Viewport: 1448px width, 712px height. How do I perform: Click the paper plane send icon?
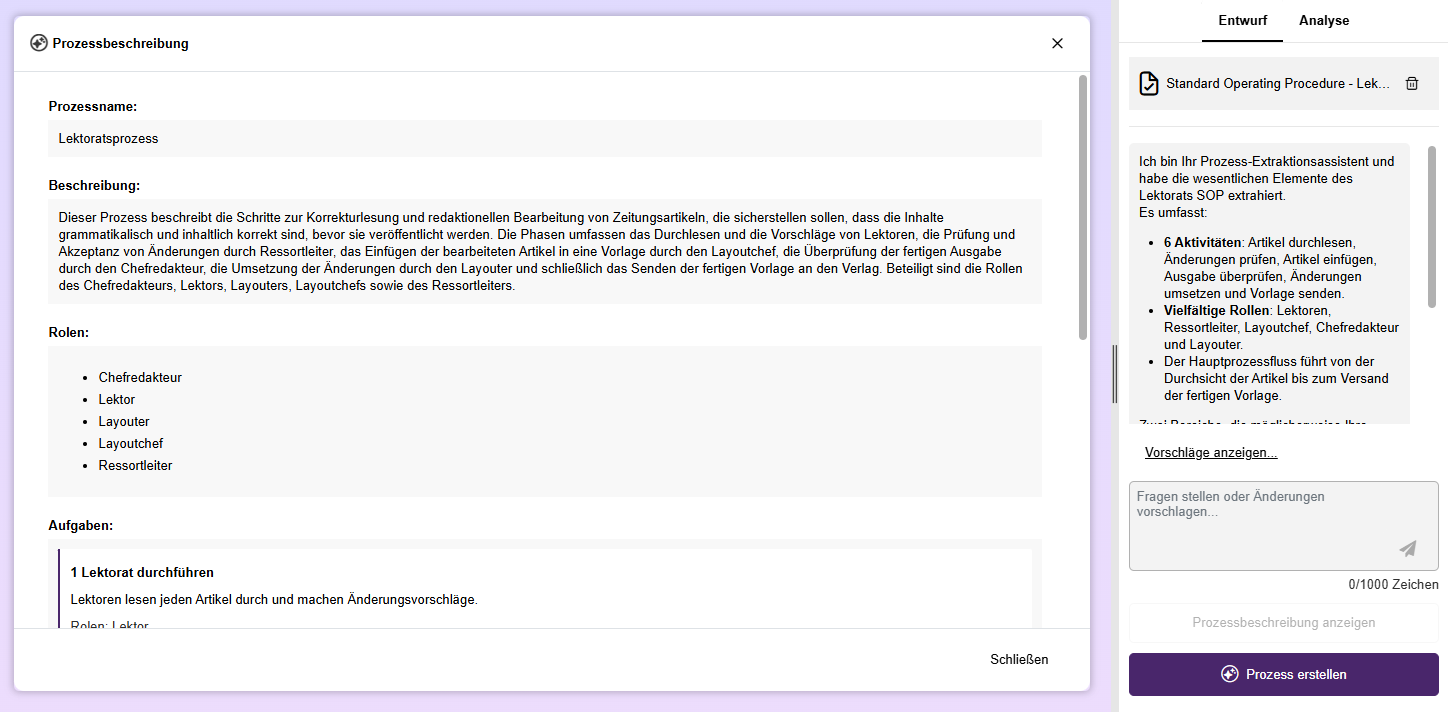(x=1407, y=548)
